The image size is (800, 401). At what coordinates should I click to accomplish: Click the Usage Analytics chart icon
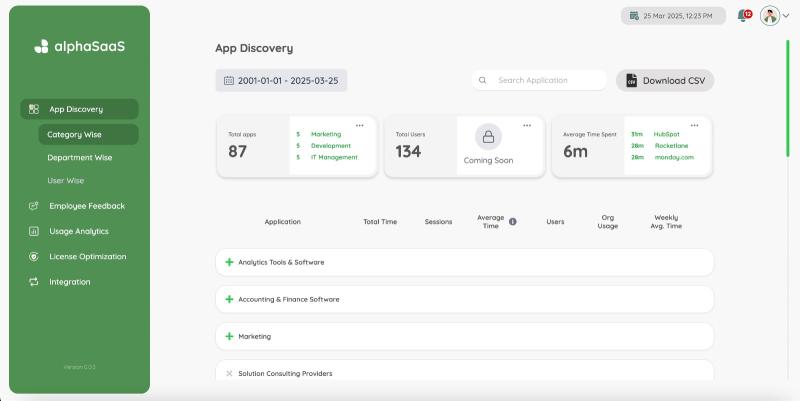(x=34, y=231)
